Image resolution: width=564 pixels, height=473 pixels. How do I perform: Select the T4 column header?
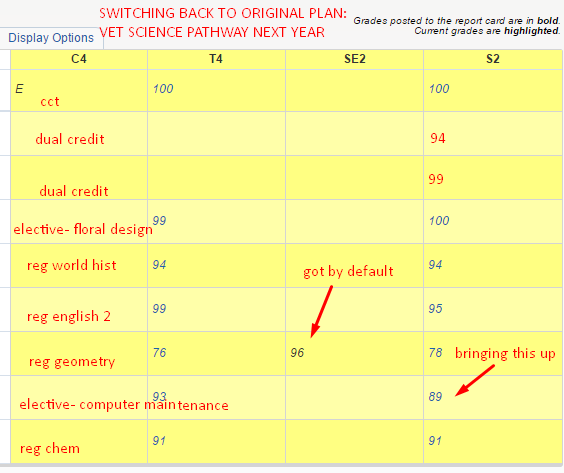(216, 59)
